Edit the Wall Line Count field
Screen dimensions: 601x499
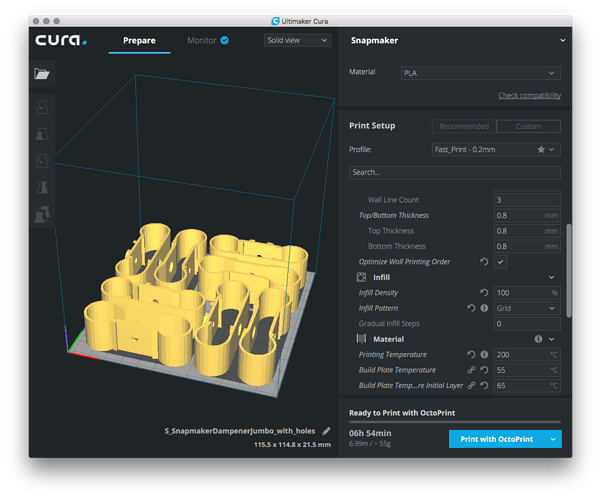(527, 200)
